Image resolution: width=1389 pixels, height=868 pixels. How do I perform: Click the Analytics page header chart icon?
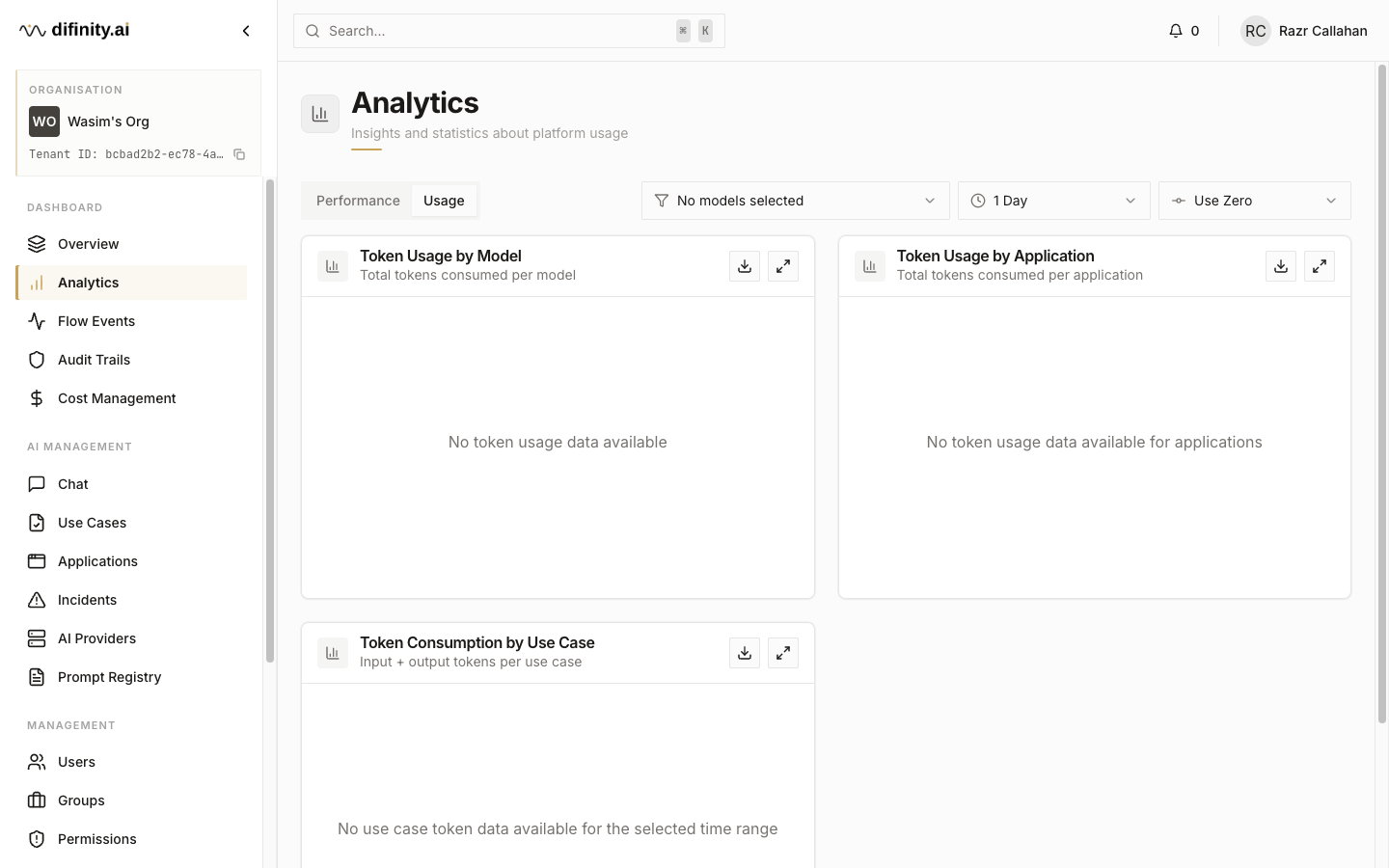[320, 114]
